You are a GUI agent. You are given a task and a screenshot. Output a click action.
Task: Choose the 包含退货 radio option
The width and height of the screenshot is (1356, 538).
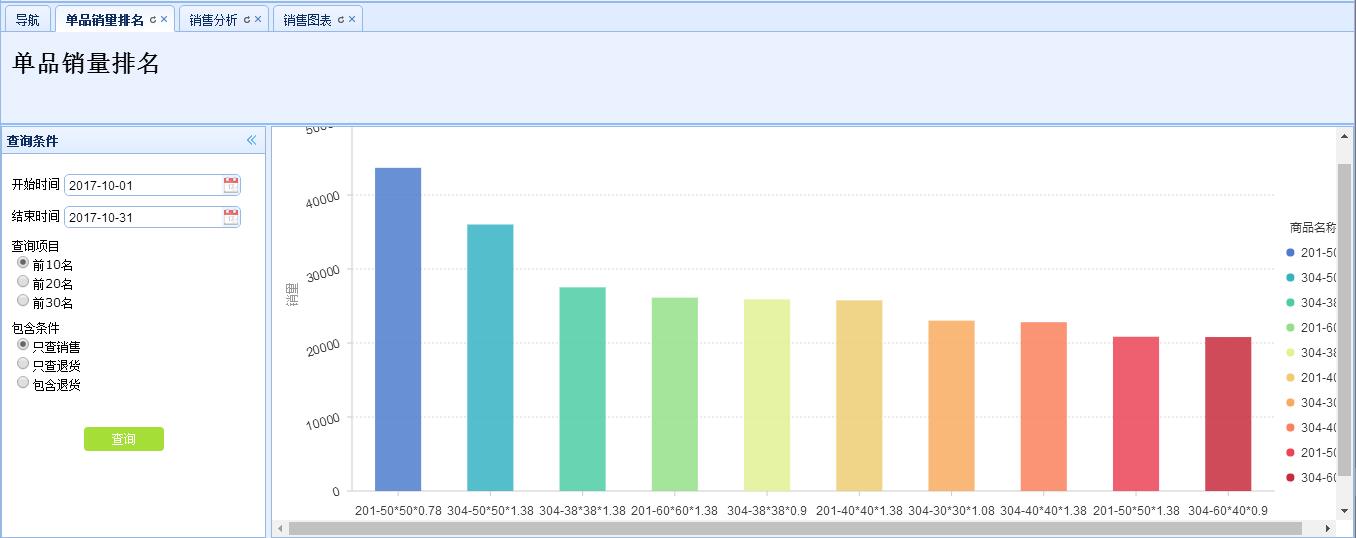coord(23,383)
